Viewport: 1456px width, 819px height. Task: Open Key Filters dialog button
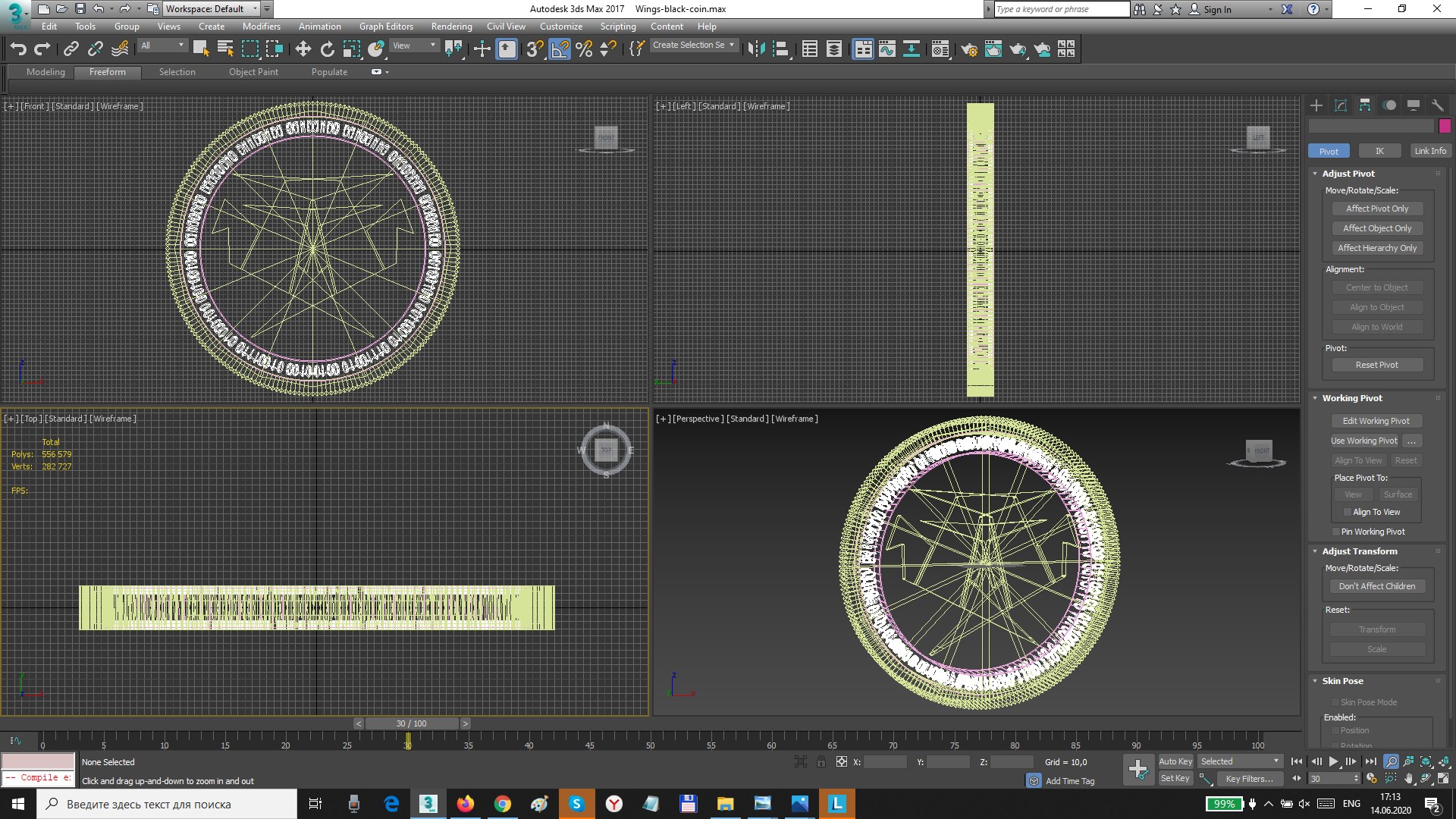pyautogui.click(x=1250, y=779)
